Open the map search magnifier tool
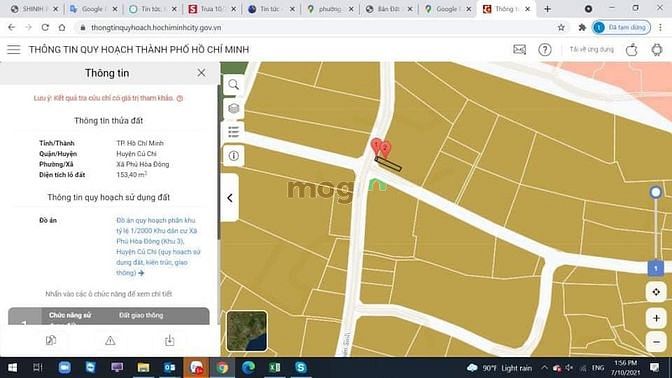Viewport: 672px width, 378px height. coord(234,84)
